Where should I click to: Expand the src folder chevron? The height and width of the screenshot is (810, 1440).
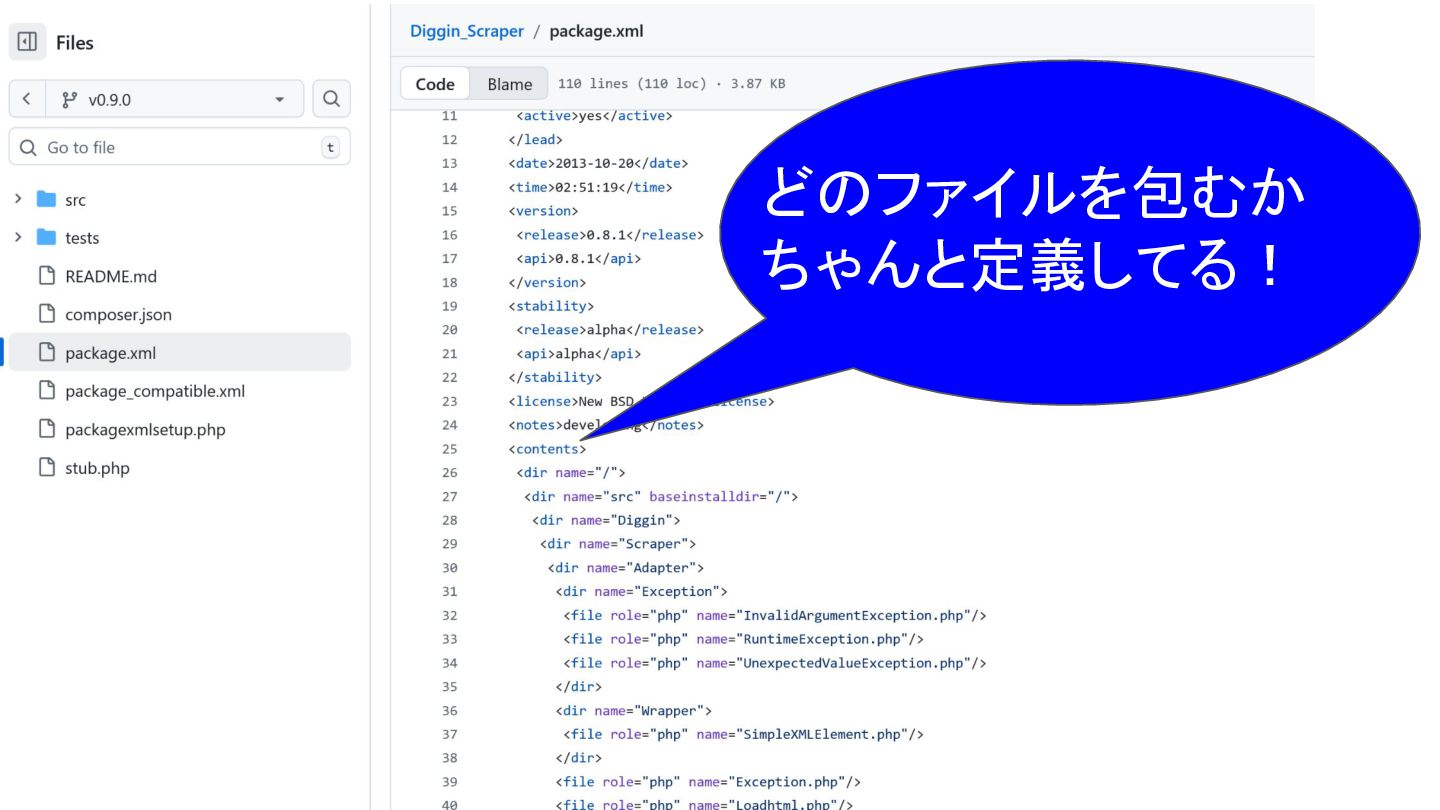tap(18, 199)
